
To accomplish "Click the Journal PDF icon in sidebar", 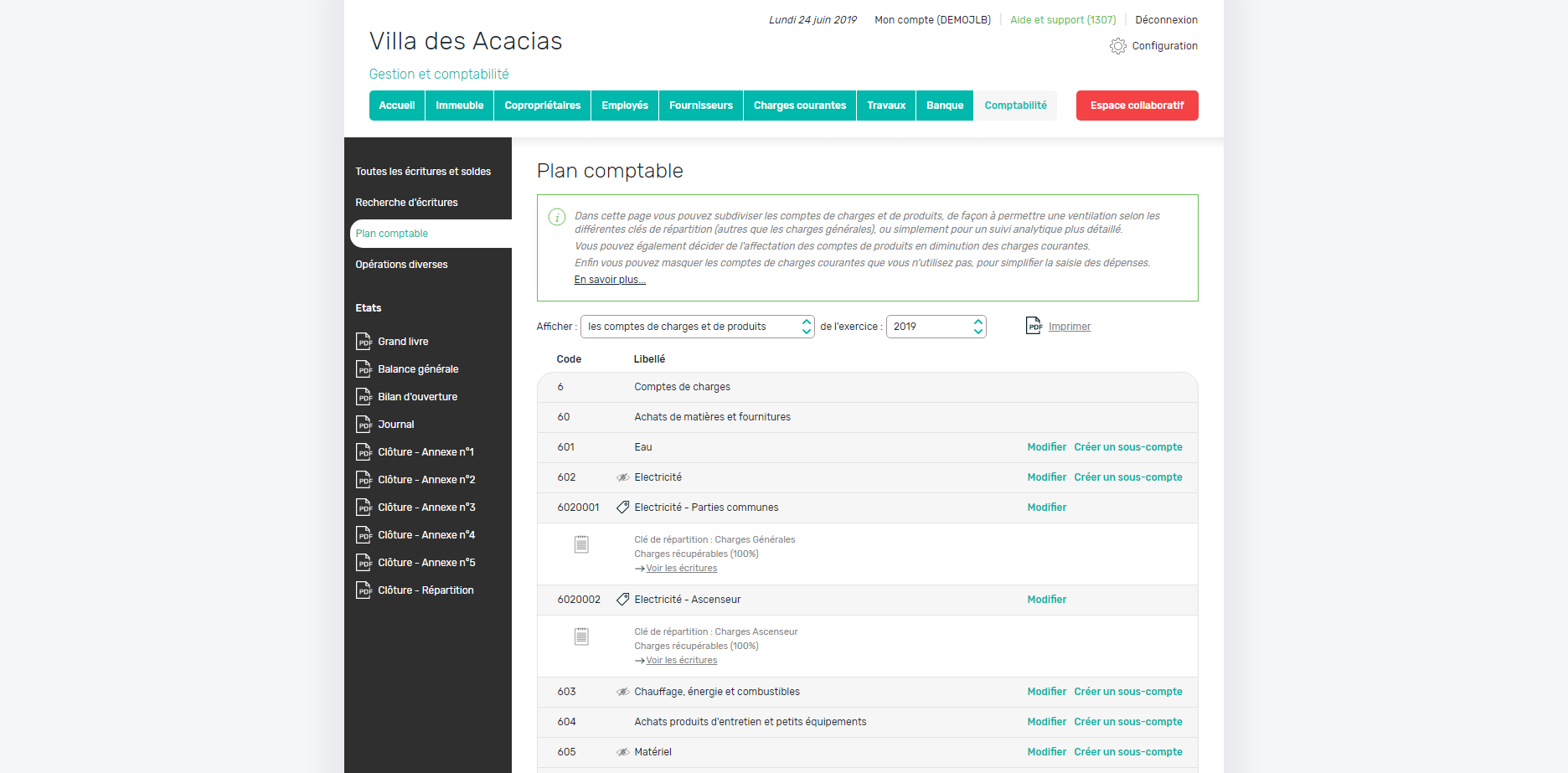I will click(x=364, y=425).
